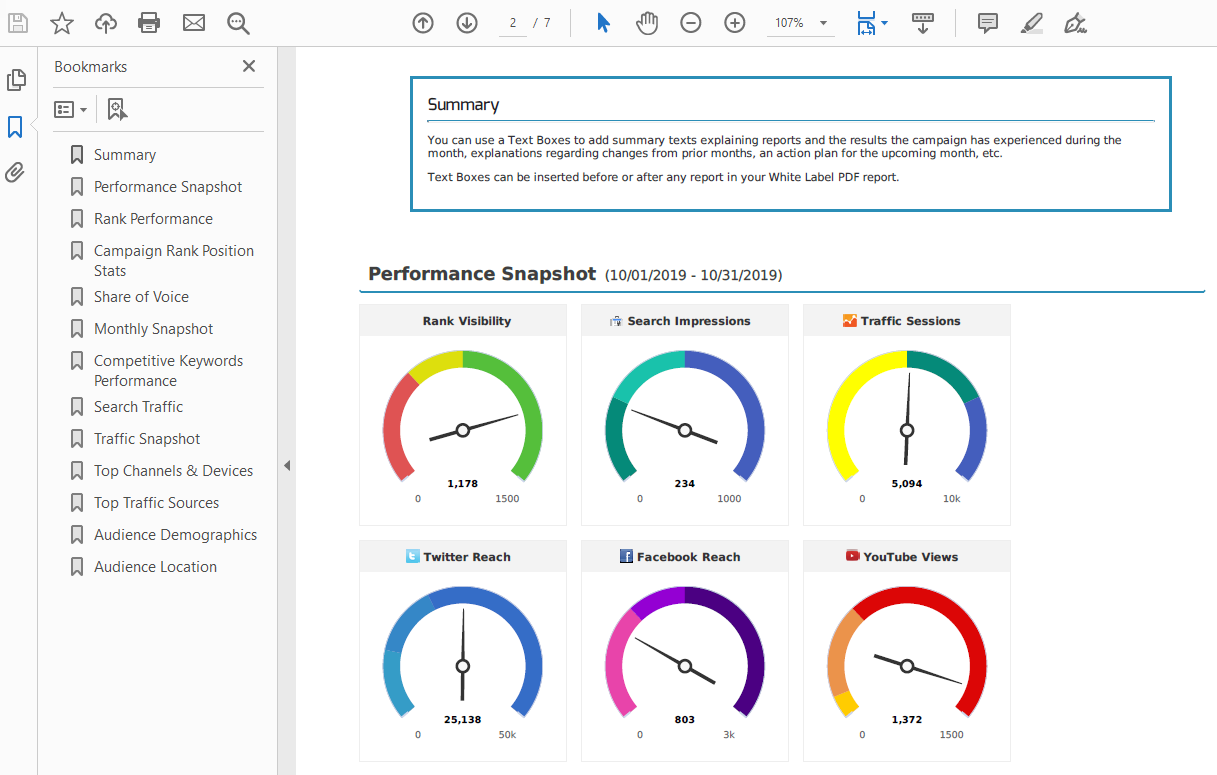Collapse the navigation pane with the arrow
The width and height of the screenshot is (1217, 775).
coord(287,465)
